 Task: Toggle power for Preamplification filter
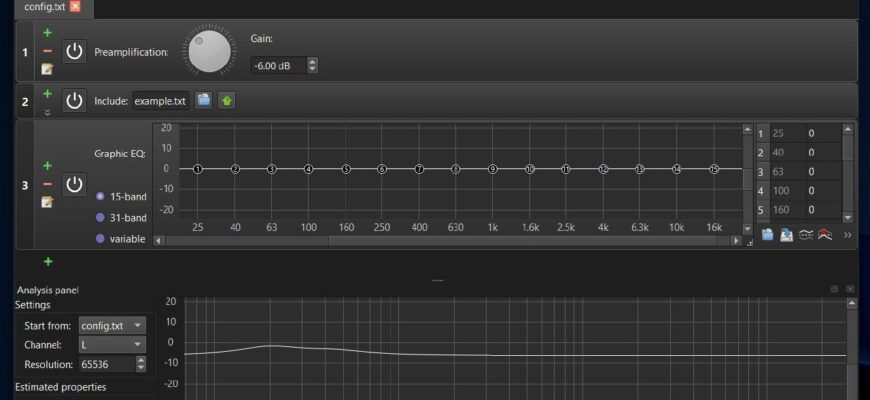point(74,52)
